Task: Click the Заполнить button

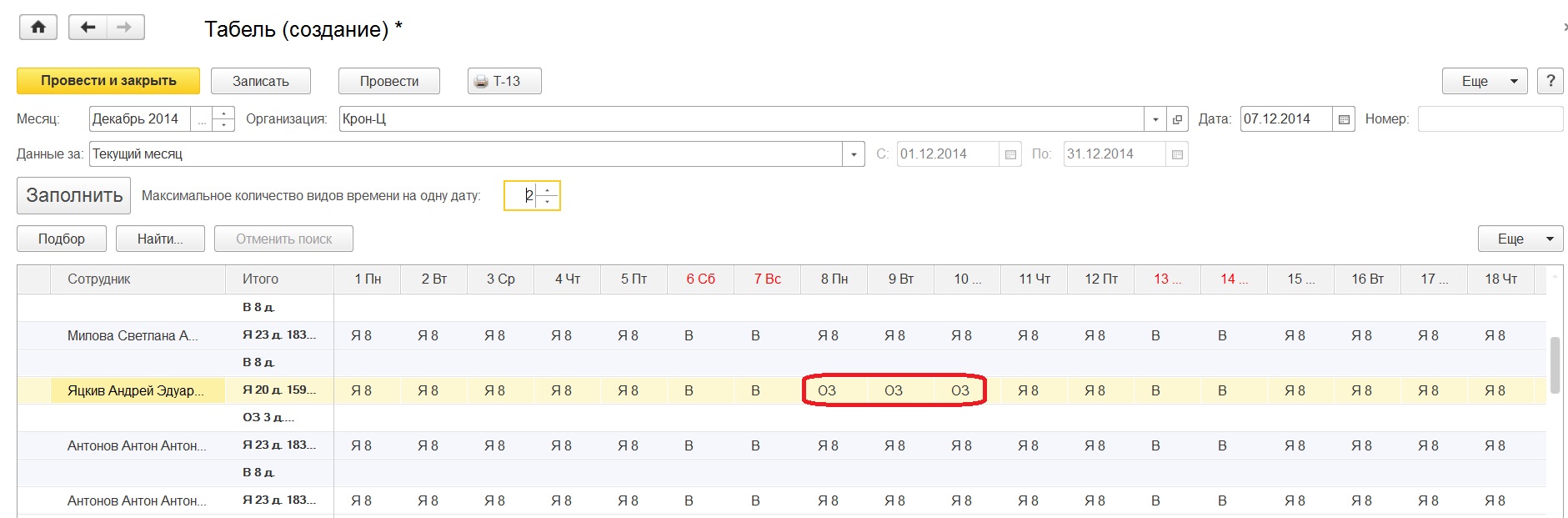Action: point(74,195)
